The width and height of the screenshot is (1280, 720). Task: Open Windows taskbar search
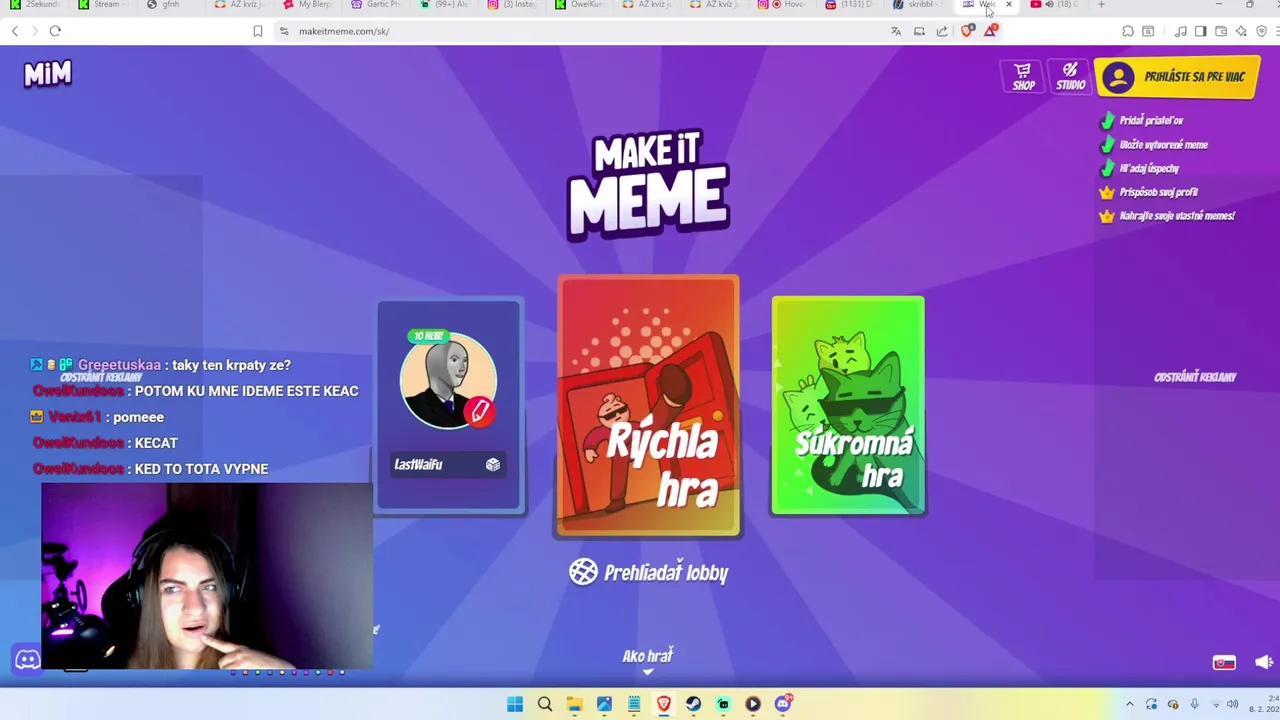(545, 704)
